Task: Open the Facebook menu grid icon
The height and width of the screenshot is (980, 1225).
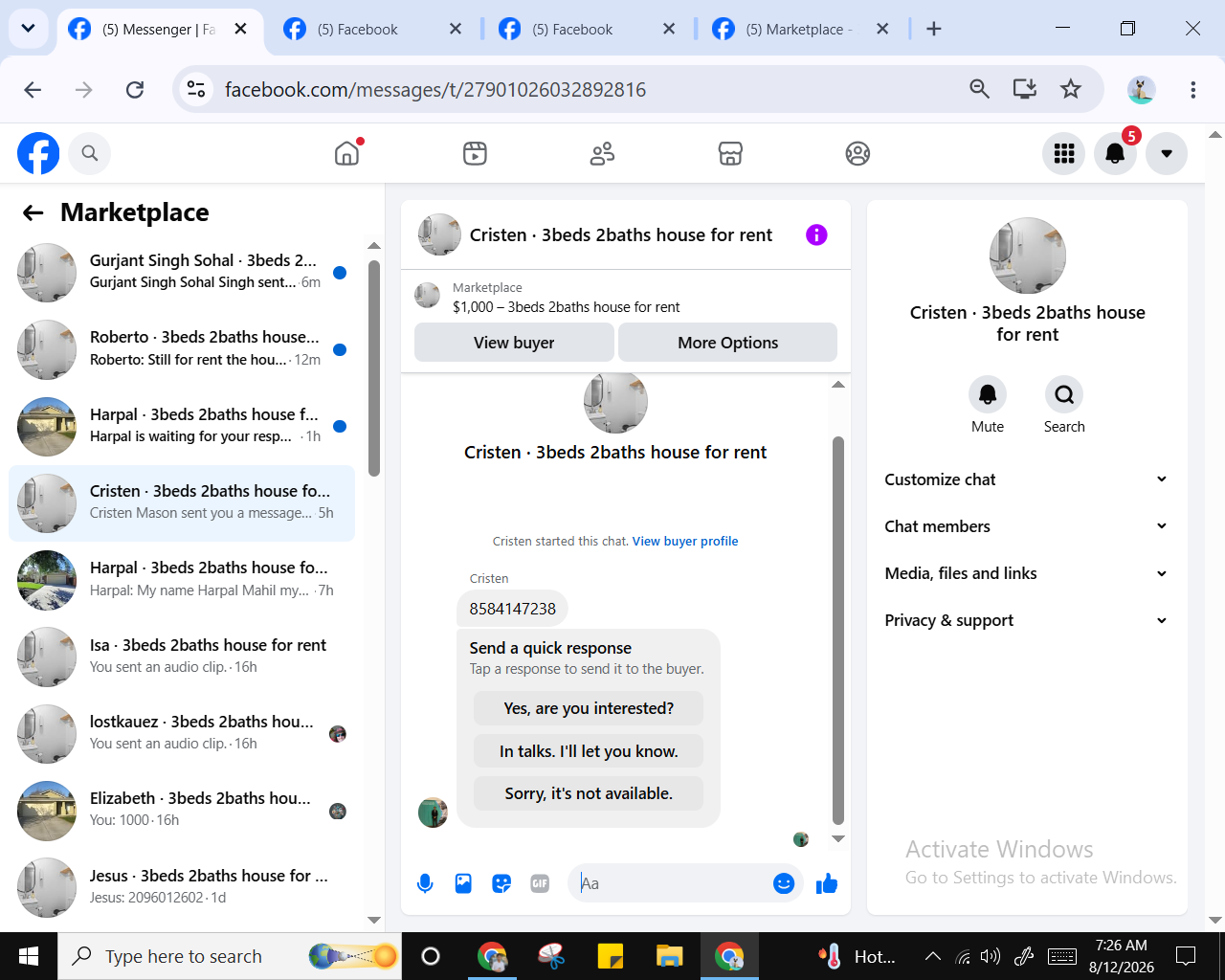Action: [1064, 153]
